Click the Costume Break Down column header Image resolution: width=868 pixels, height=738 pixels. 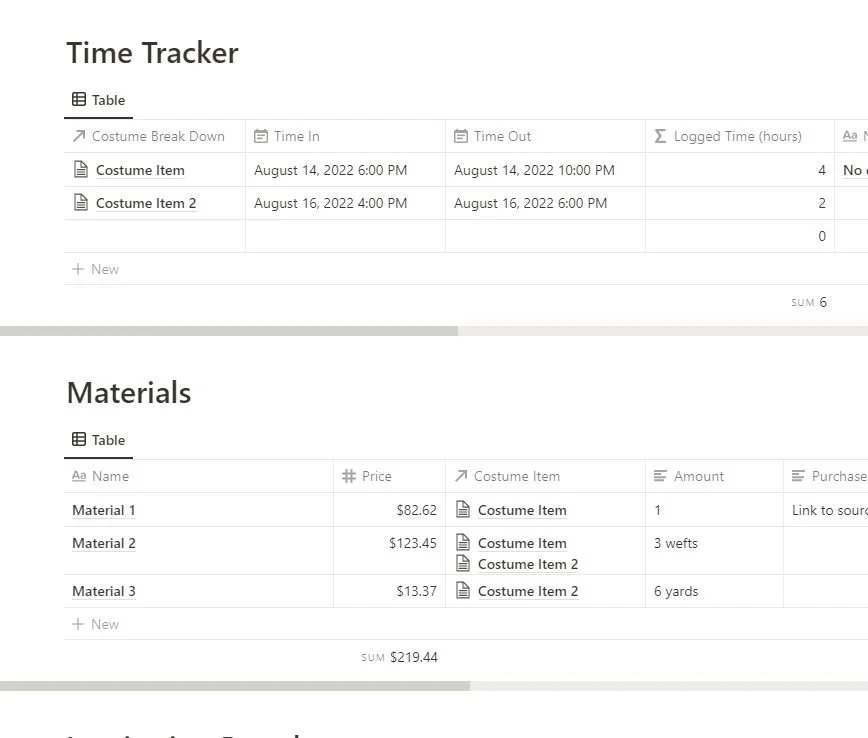tap(154, 136)
